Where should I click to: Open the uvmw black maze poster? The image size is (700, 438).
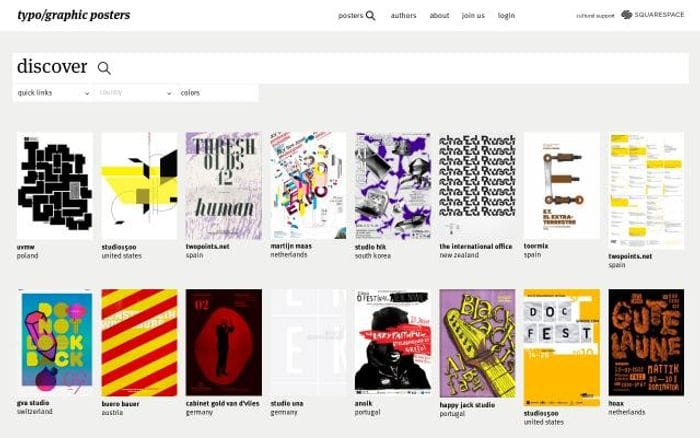[55, 186]
